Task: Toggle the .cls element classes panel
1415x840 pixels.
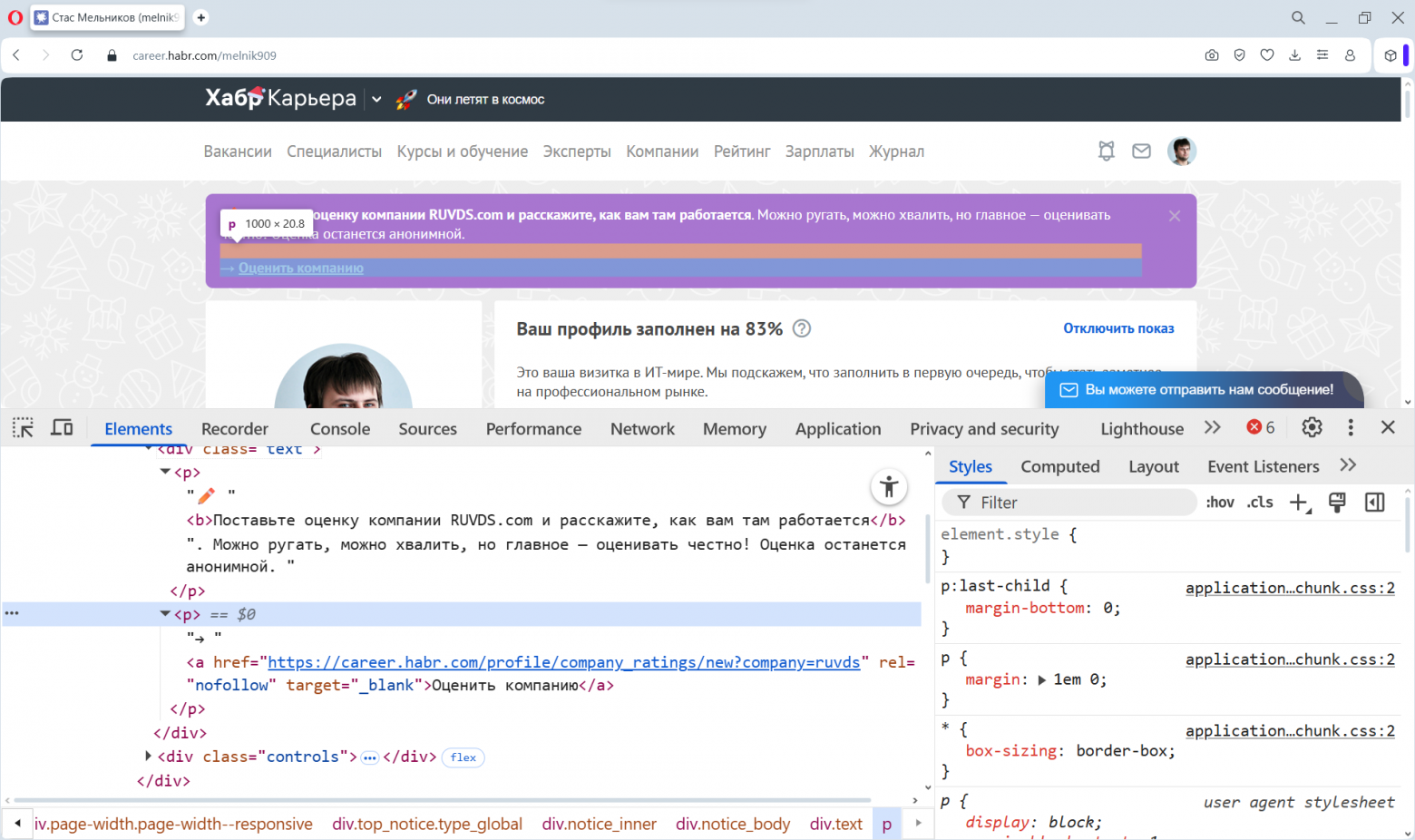Action: pyautogui.click(x=1260, y=503)
